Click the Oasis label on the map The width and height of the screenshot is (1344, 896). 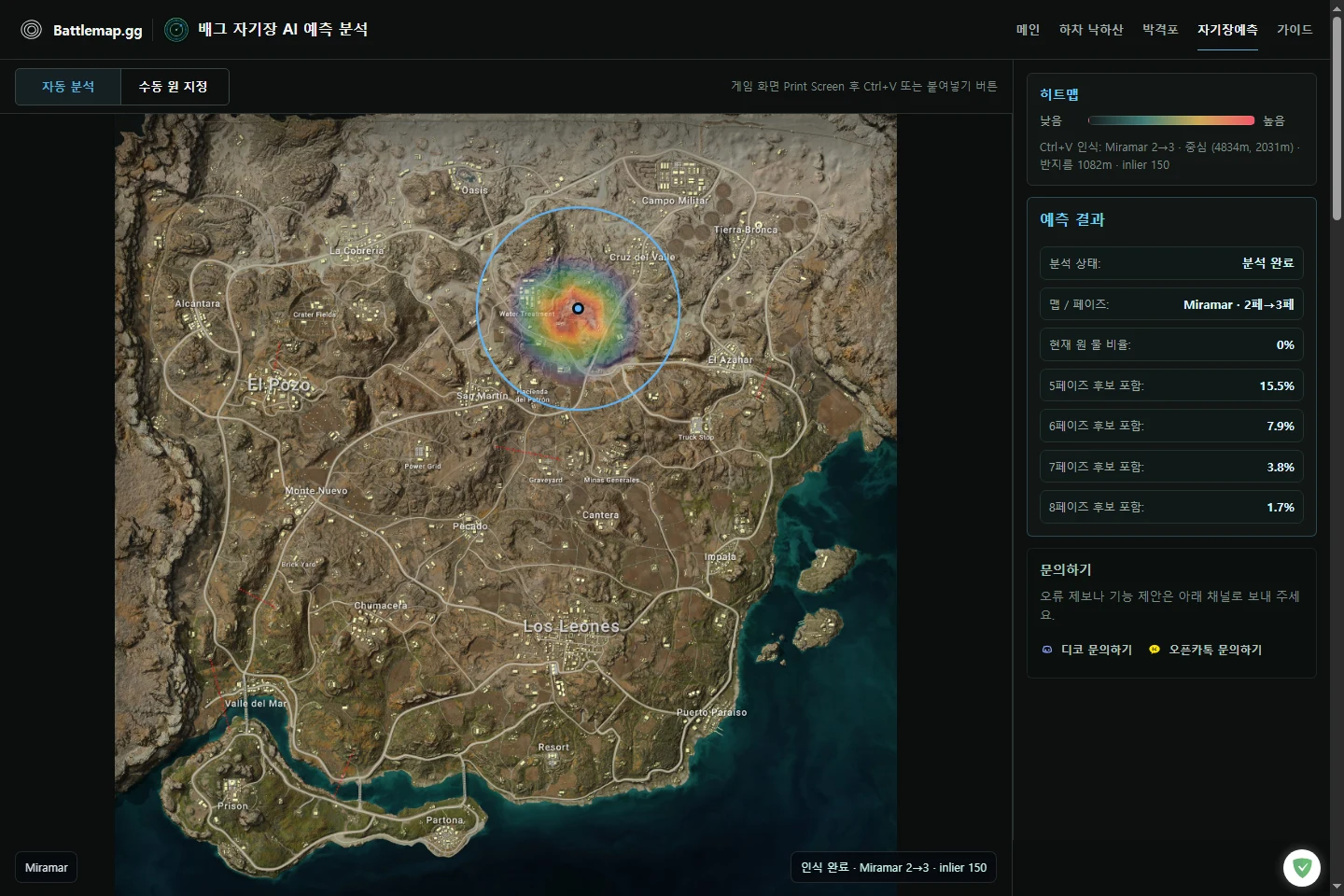click(475, 190)
